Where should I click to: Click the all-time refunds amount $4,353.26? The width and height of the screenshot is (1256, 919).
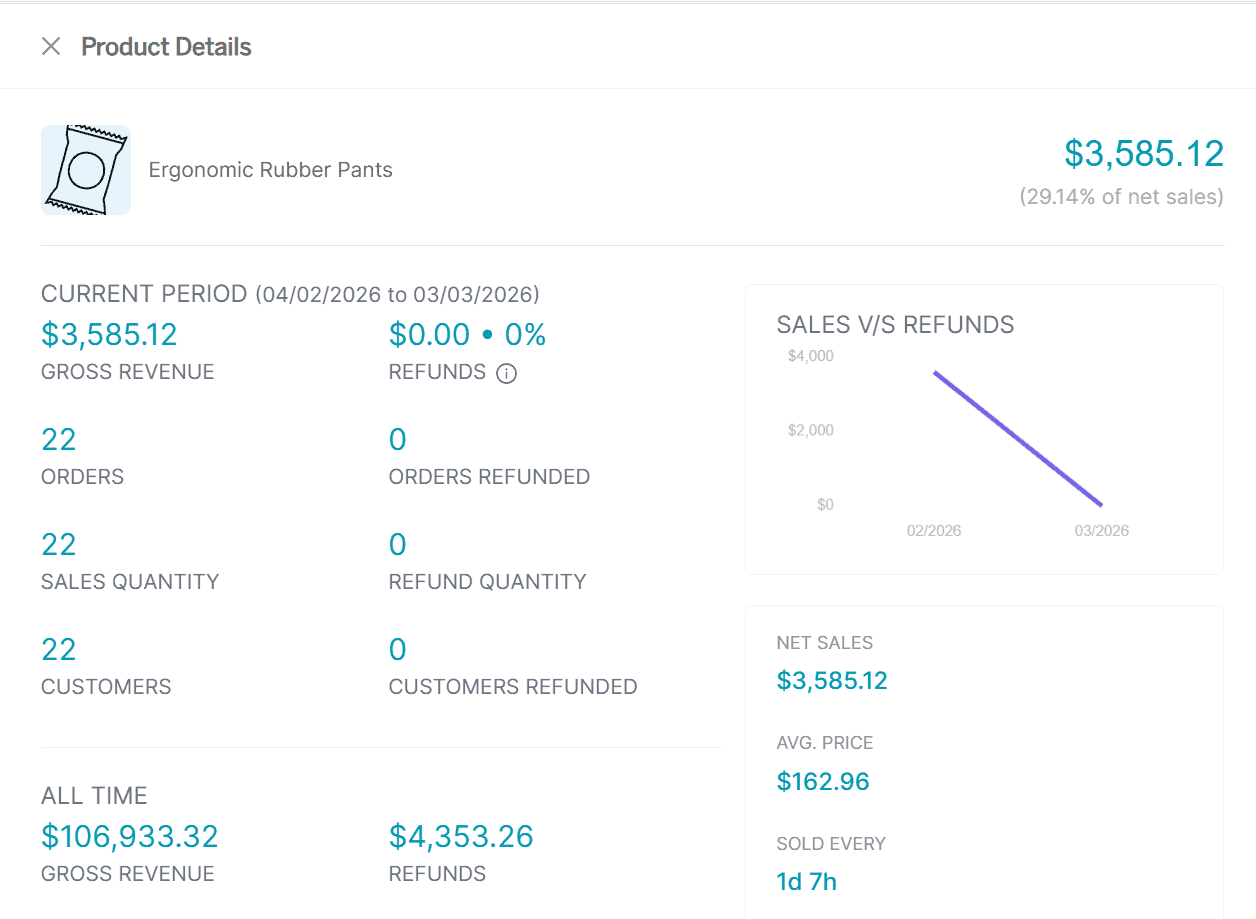(461, 836)
